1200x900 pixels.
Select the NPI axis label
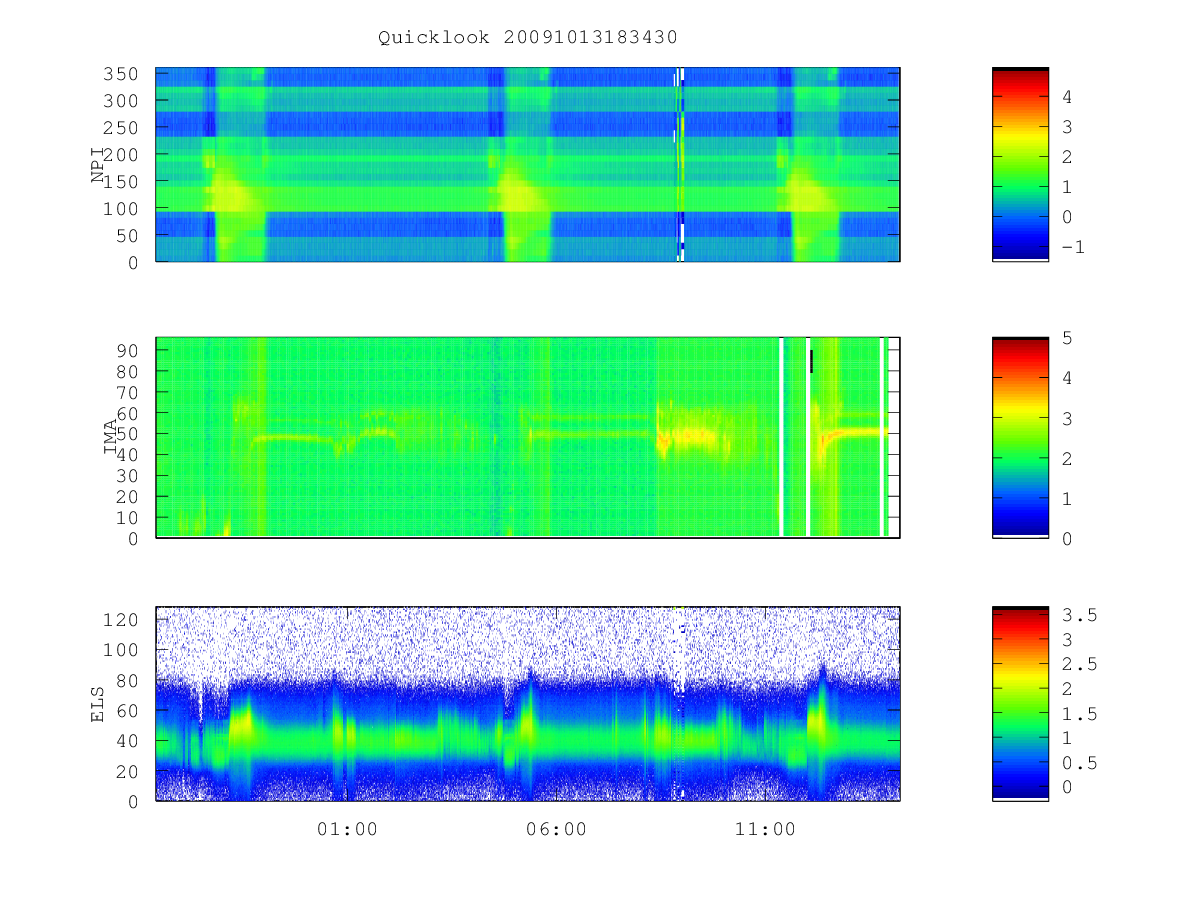[x=98, y=165]
